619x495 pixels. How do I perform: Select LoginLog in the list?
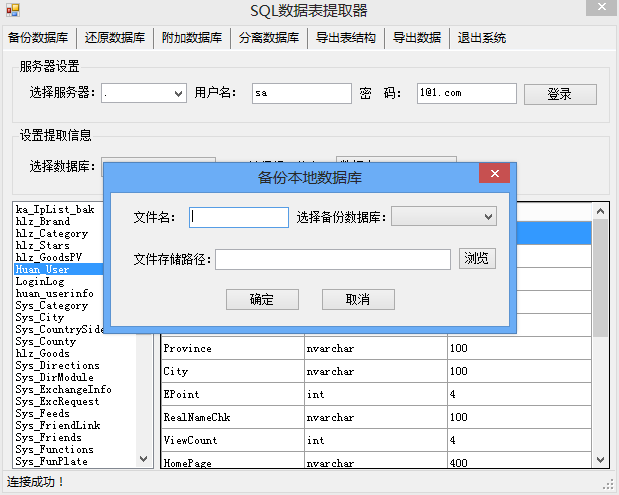[40, 281]
